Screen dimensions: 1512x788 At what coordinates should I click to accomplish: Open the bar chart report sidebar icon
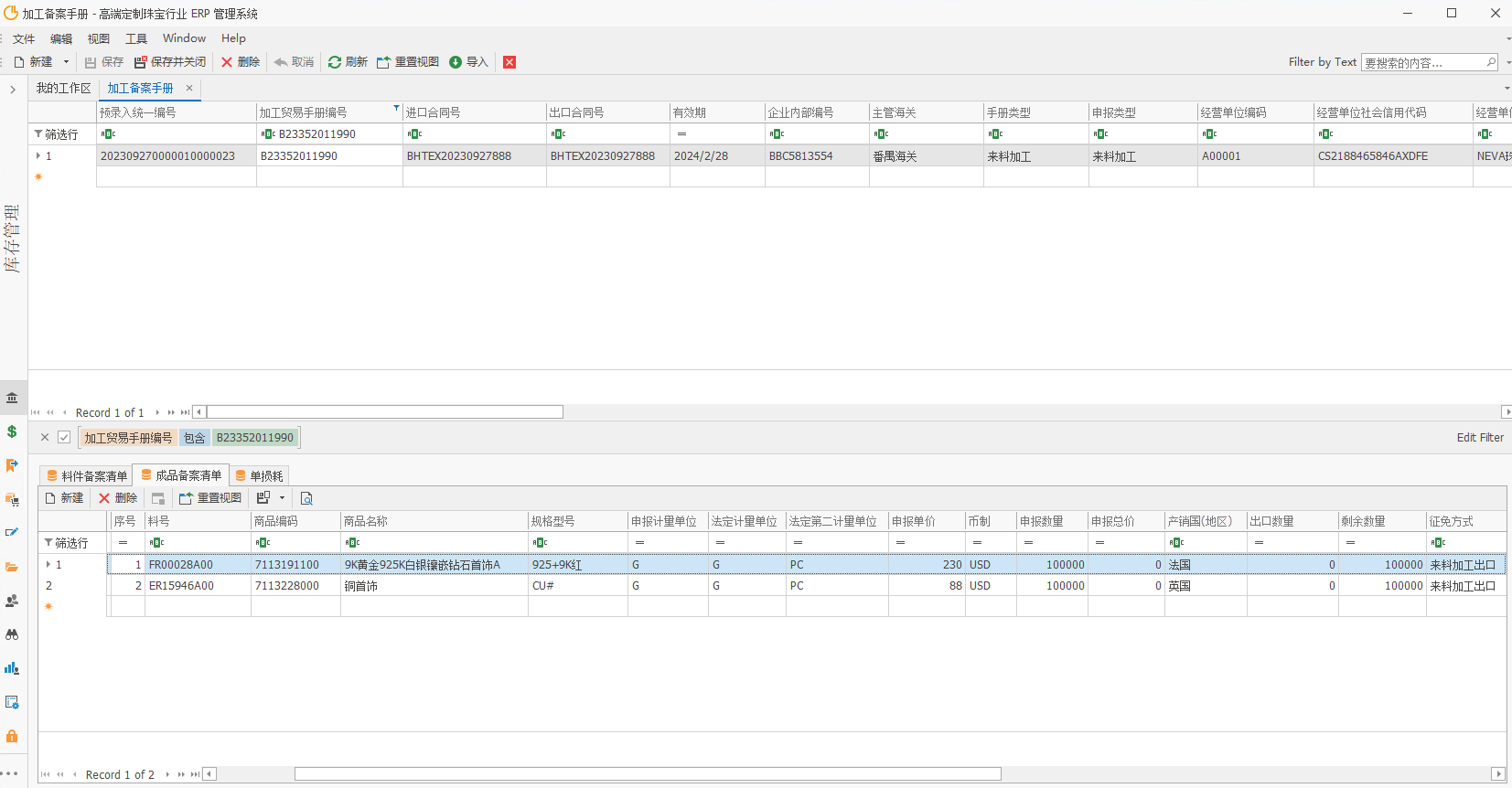(x=12, y=668)
